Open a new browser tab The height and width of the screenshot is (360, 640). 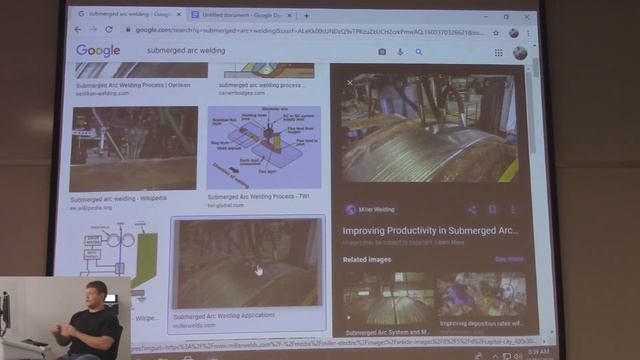coord(306,16)
